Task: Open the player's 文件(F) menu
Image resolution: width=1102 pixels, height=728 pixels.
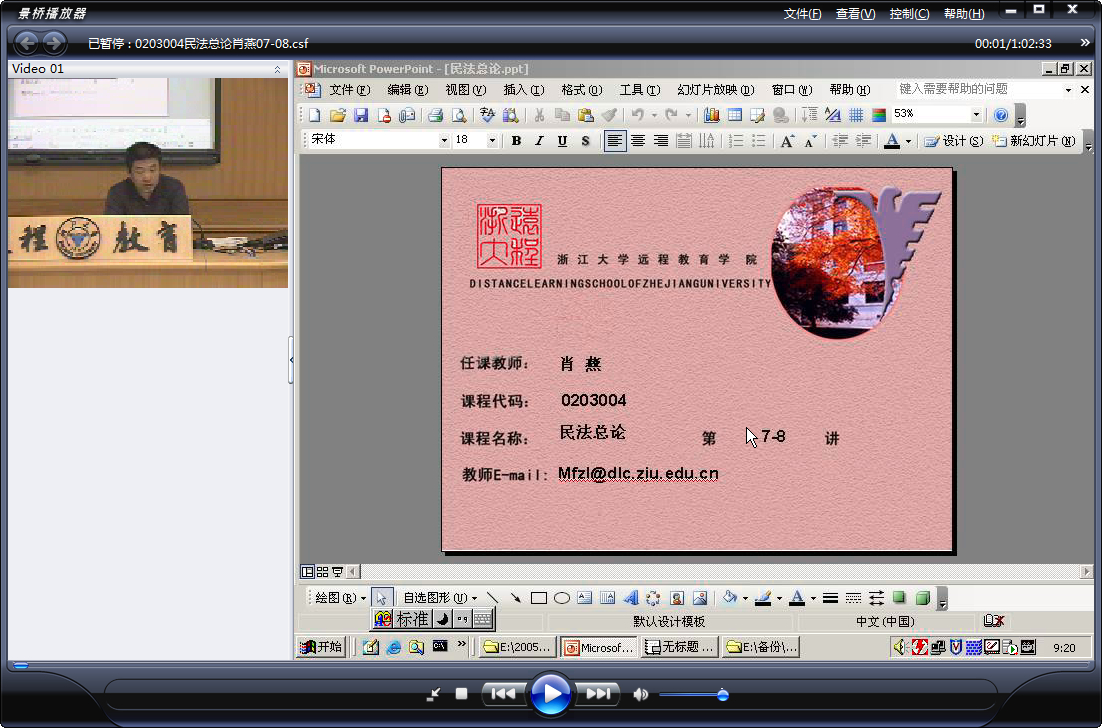Action: (x=802, y=14)
